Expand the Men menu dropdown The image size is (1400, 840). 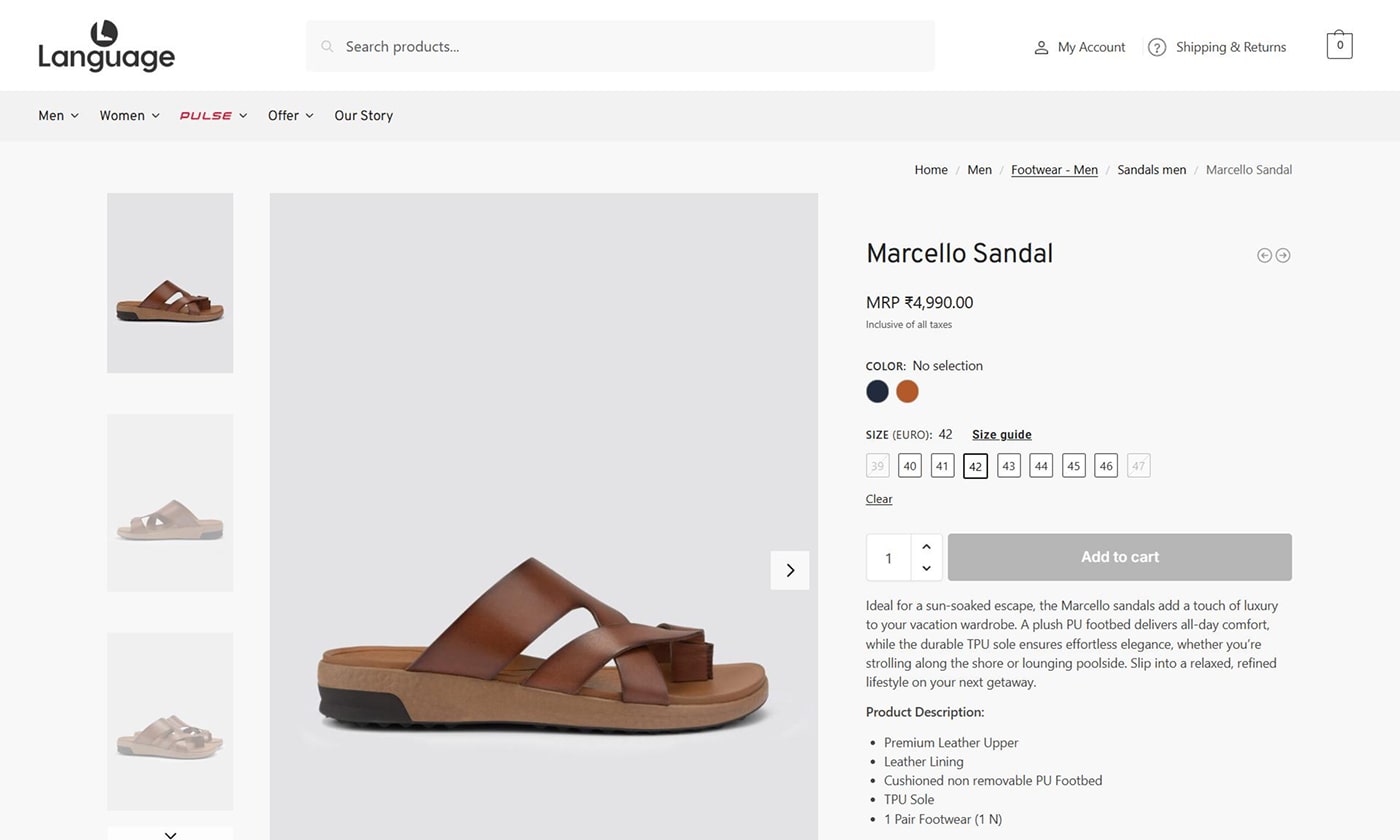(x=58, y=116)
